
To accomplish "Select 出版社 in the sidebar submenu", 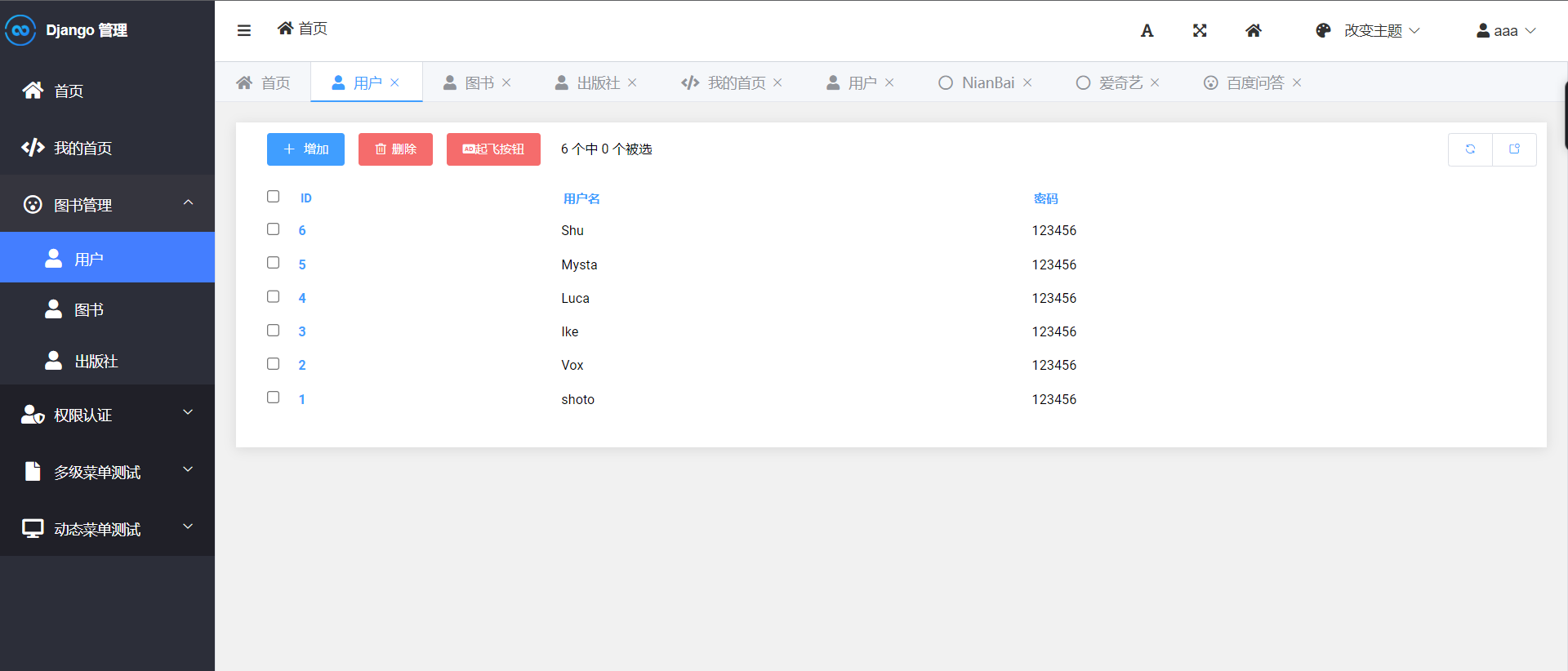I will click(107, 361).
